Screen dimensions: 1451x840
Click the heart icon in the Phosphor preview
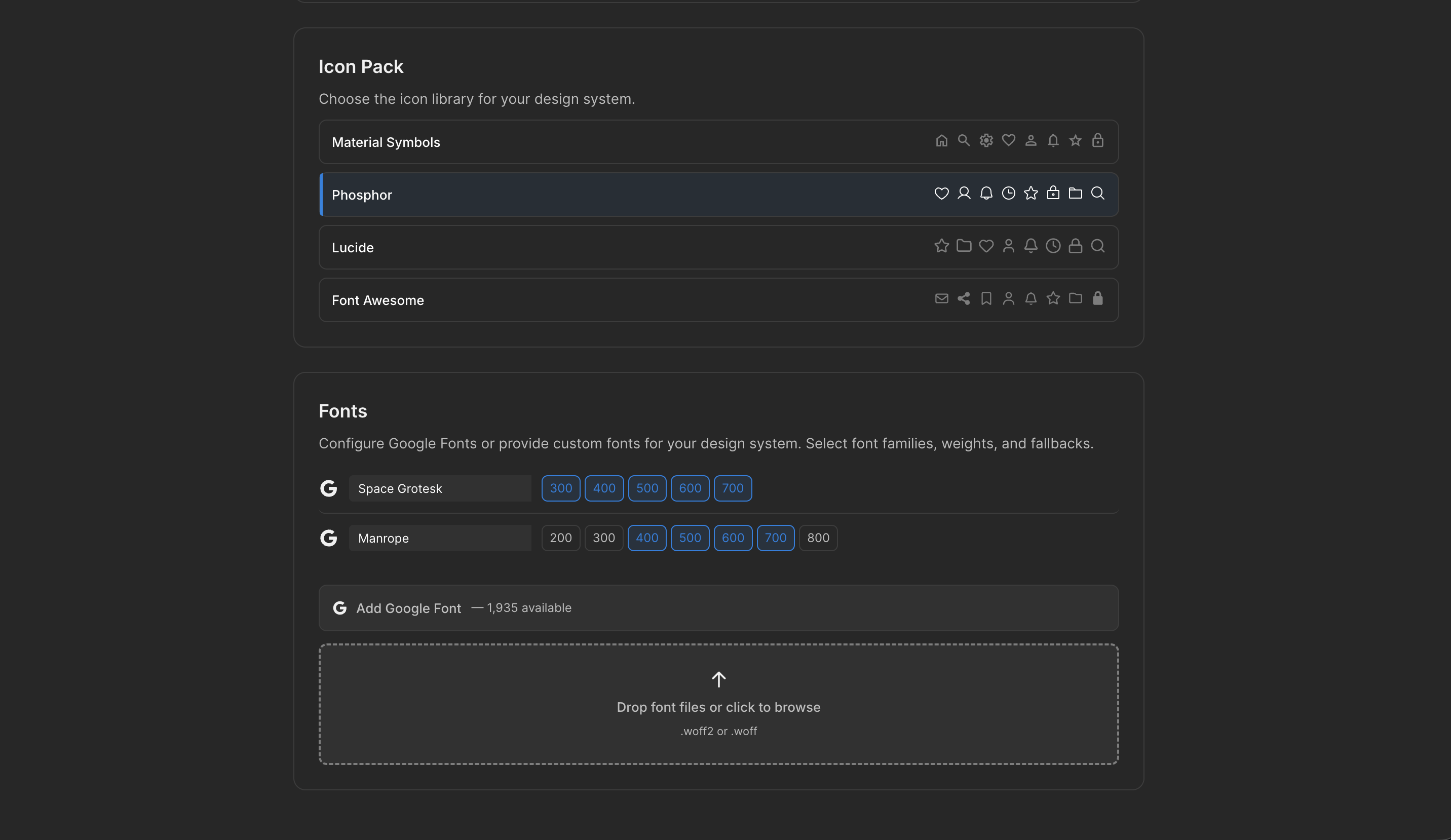click(941, 194)
